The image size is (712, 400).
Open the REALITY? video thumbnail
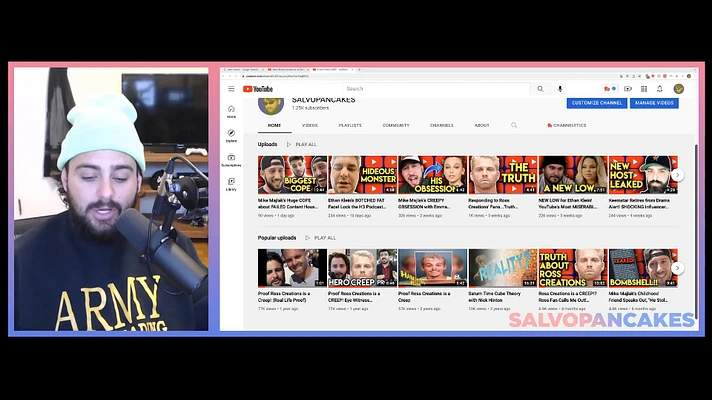[503, 268]
